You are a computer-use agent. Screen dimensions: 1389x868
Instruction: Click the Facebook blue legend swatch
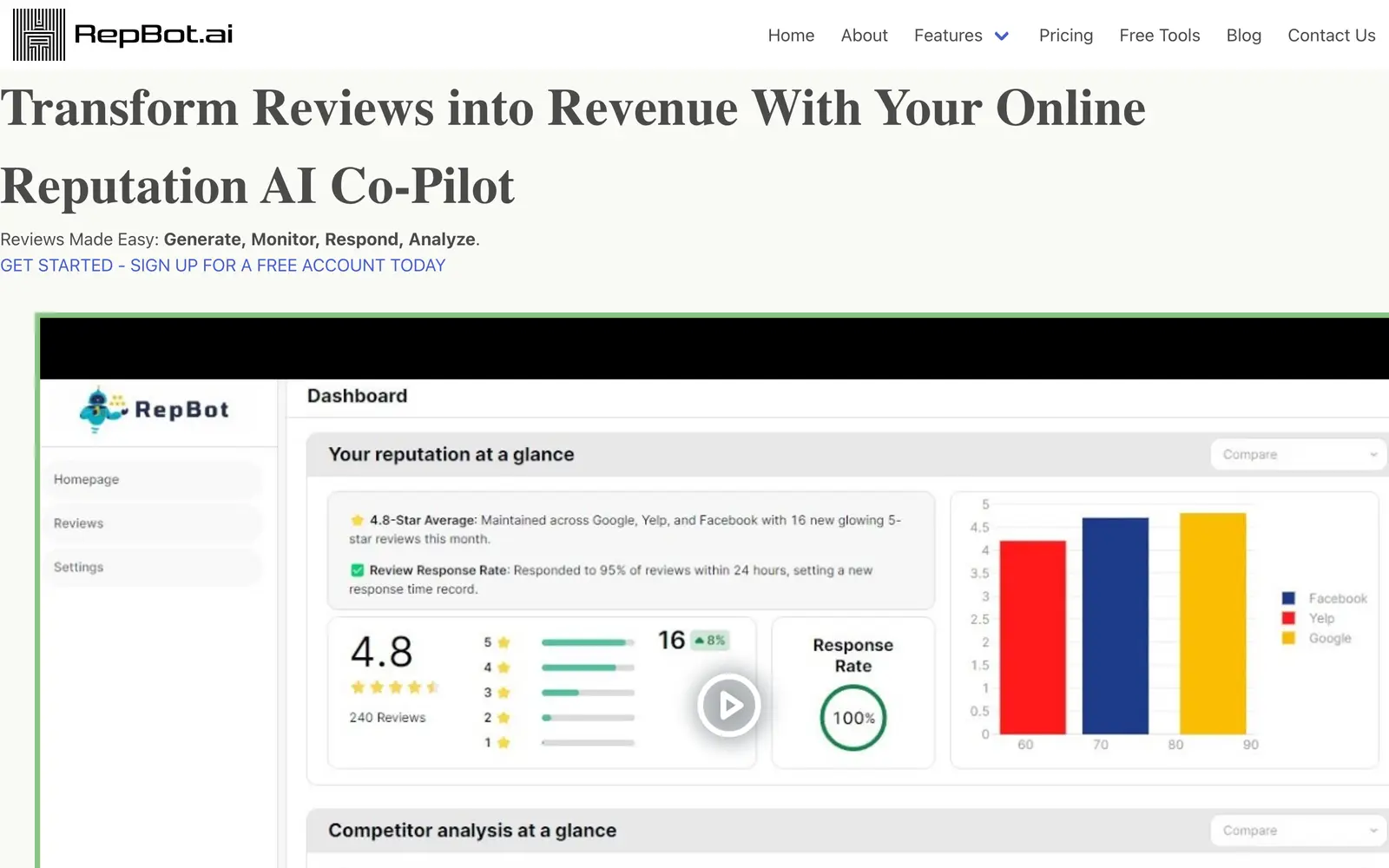pyautogui.click(x=1288, y=598)
